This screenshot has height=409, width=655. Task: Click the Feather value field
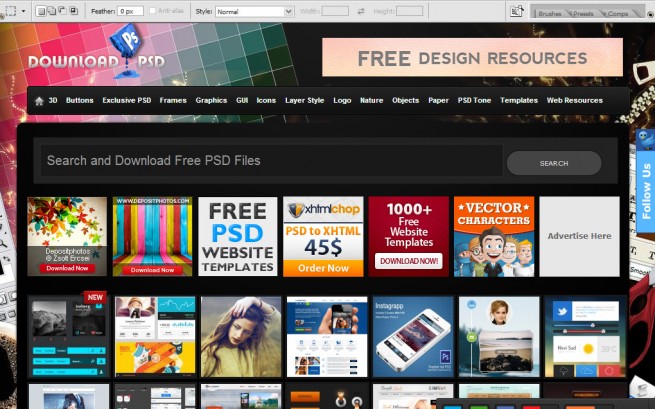[x=130, y=11]
